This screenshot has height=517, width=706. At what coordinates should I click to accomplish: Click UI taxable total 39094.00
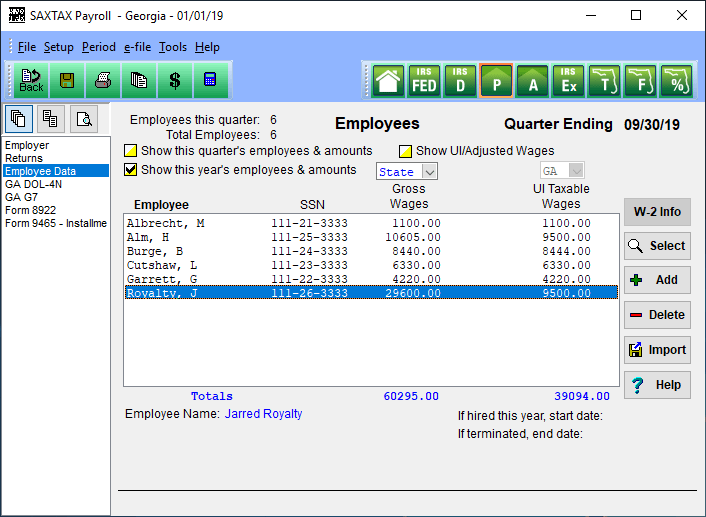coord(582,396)
